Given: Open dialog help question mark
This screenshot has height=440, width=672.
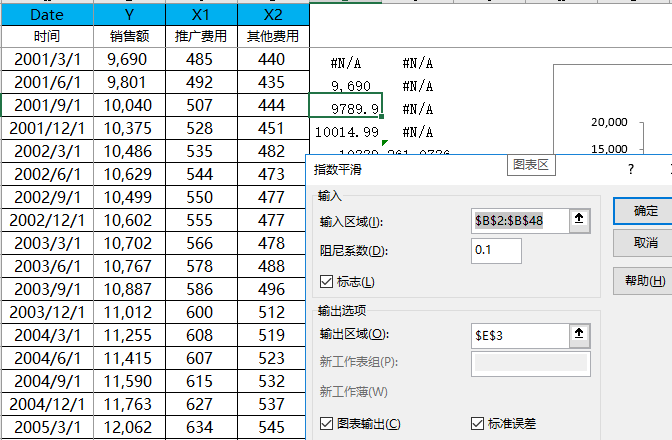Looking at the screenshot, I should 630,170.
